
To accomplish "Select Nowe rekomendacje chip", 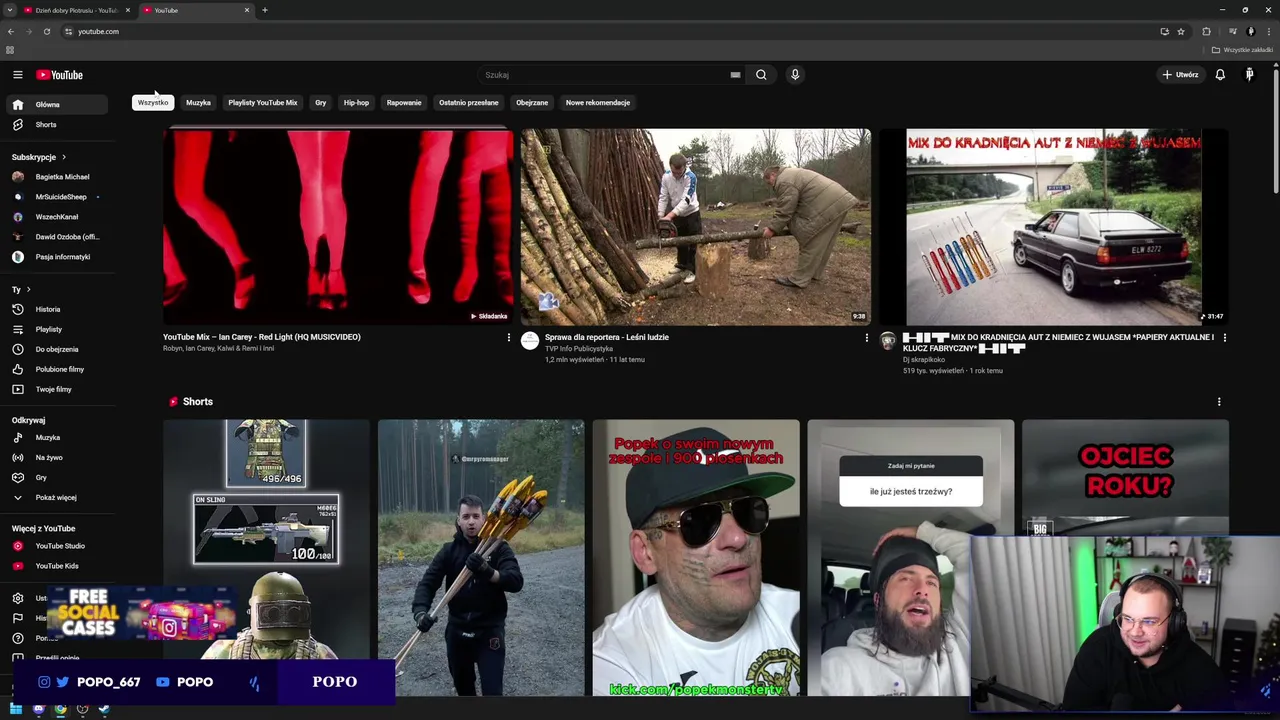I will pyautogui.click(x=598, y=102).
